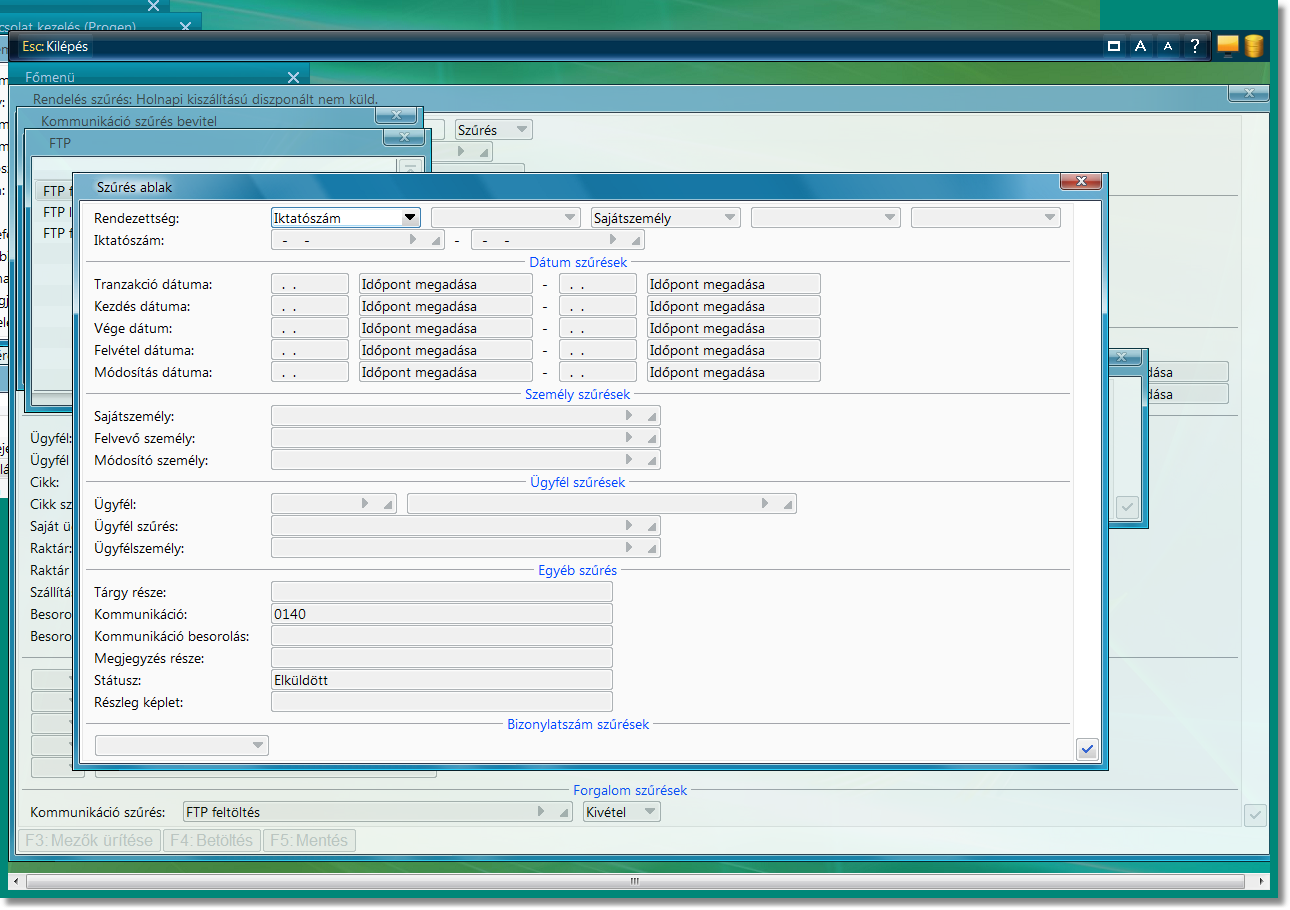The width and height of the screenshot is (1290, 910).
Task: Click the Tranzakció dátuma start date field
Action: pos(310,284)
